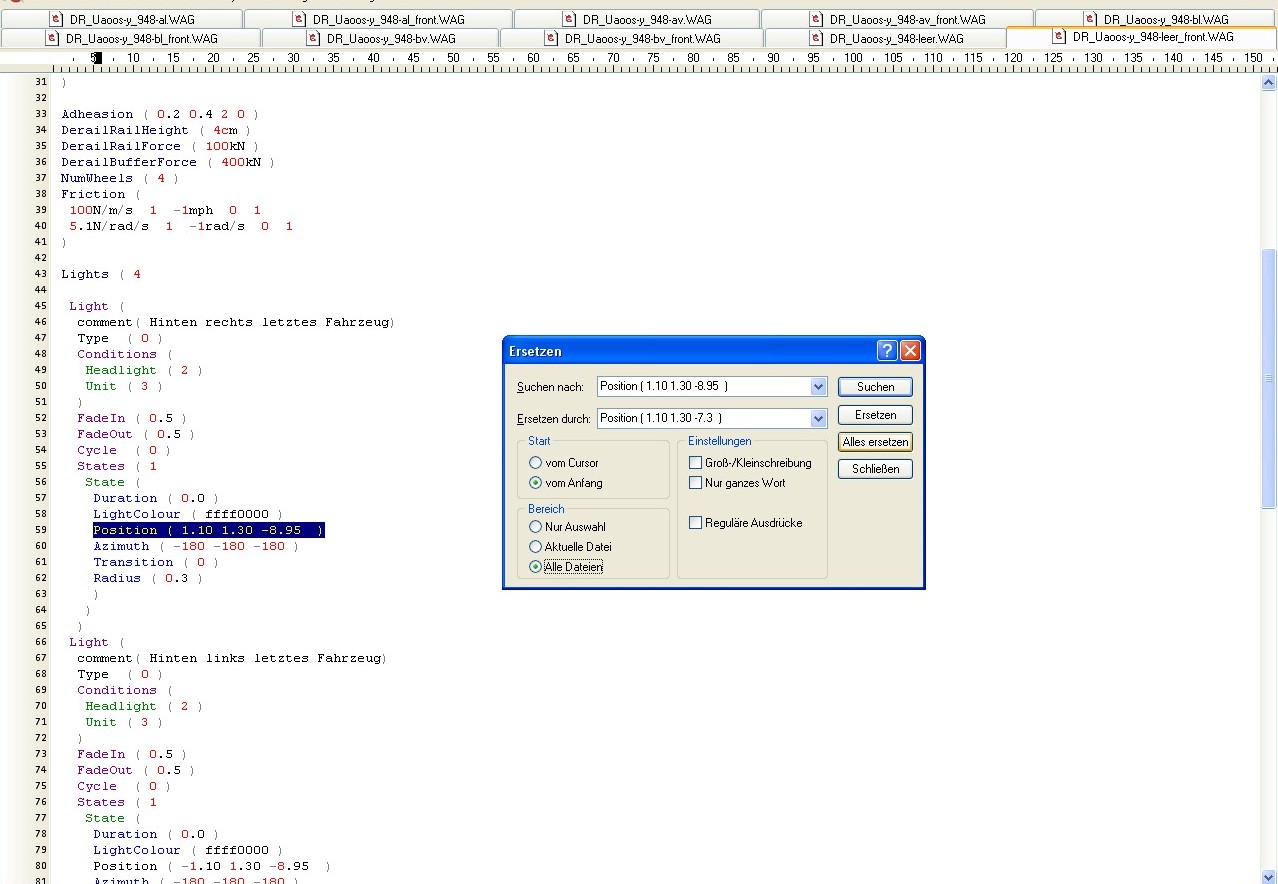Expand the Suchen nach dropdown list

(818, 387)
